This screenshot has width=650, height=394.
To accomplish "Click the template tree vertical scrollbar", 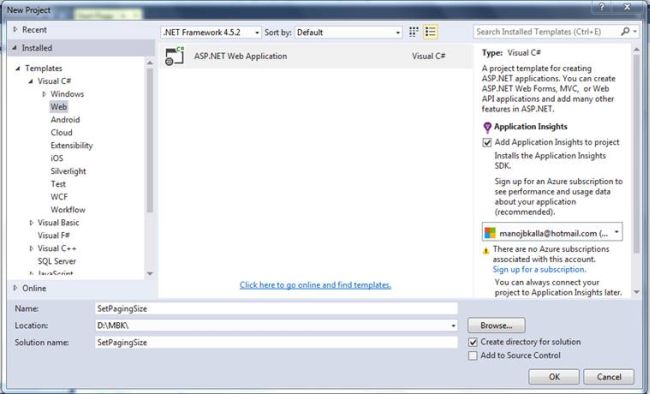I will [150, 140].
